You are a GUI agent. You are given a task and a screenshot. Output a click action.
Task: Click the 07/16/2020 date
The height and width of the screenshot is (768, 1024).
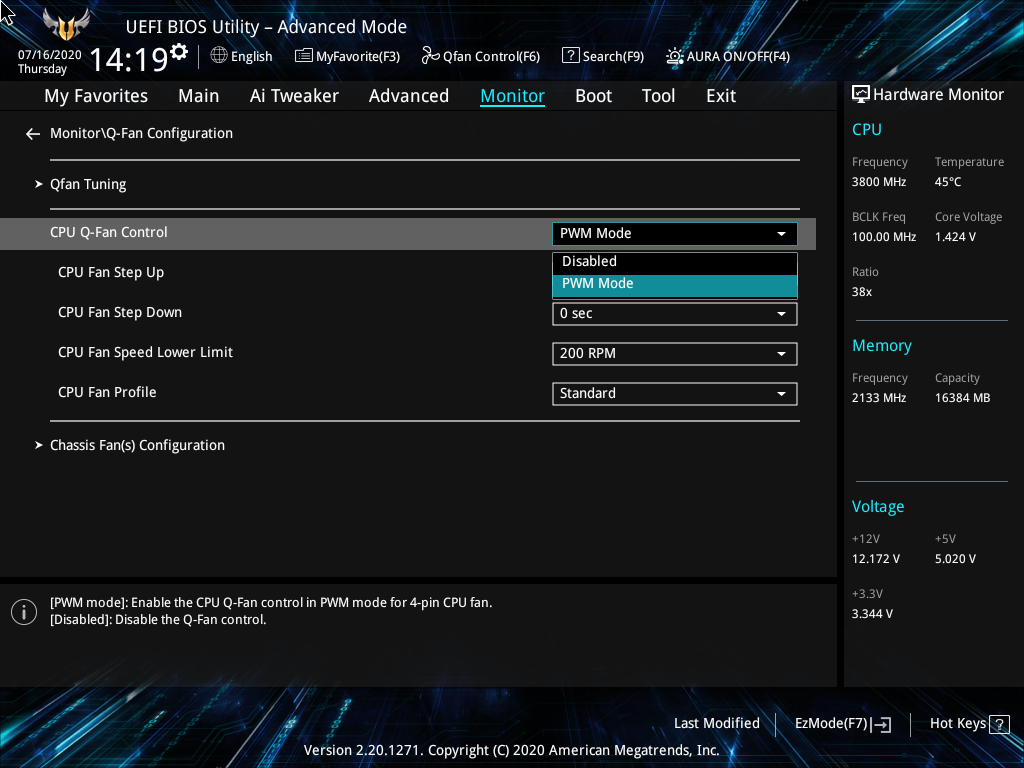[50, 55]
